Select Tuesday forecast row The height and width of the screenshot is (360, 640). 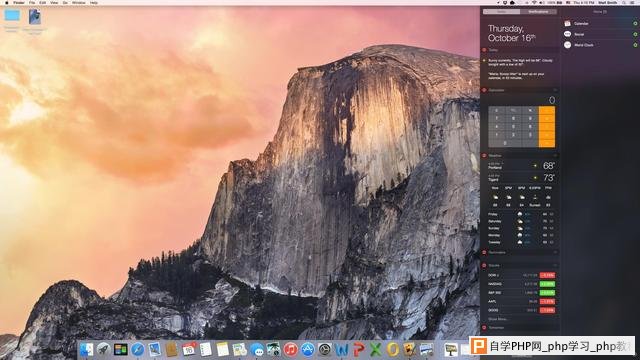tap(521, 242)
